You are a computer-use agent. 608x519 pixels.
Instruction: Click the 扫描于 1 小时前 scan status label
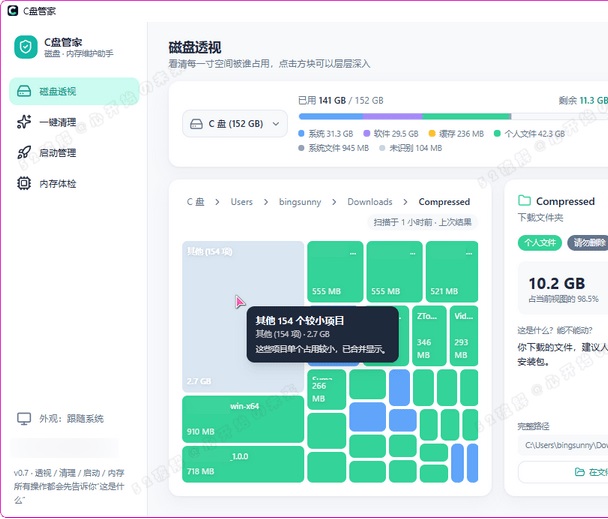[x=423, y=222]
